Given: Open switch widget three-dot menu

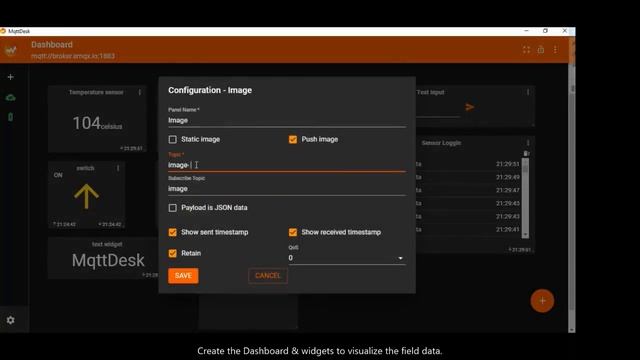Looking at the screenshot, I should (118, 168).
